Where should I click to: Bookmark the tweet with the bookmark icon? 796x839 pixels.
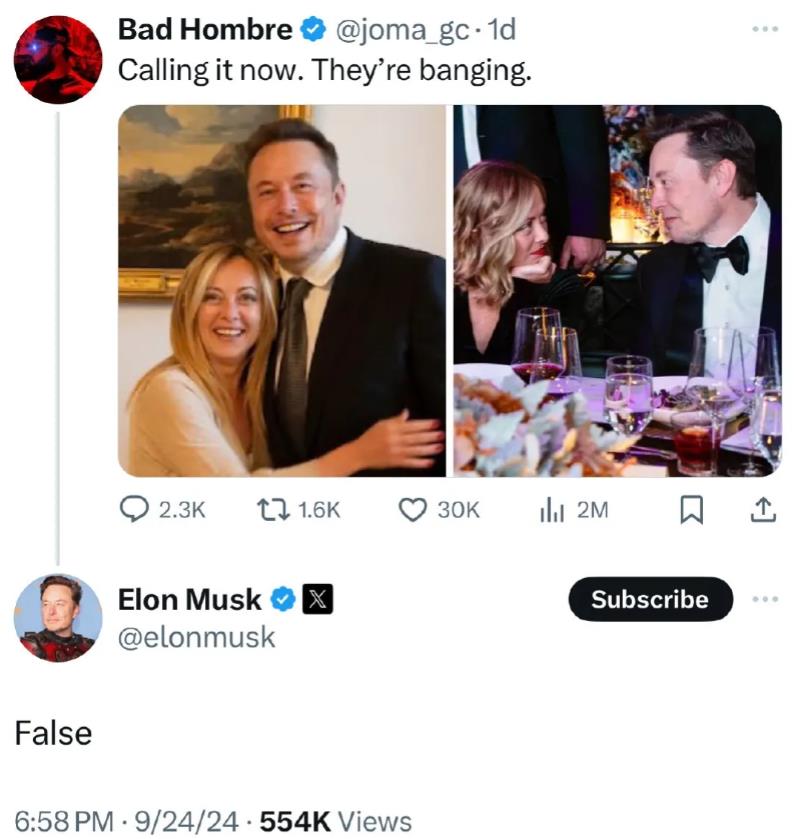pyautogui.click(x=690, y=511)
